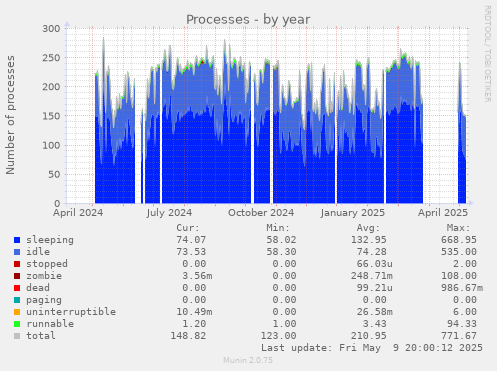Click the 'sleeping' legend label

pyautogui.click(x=50, y=240)
